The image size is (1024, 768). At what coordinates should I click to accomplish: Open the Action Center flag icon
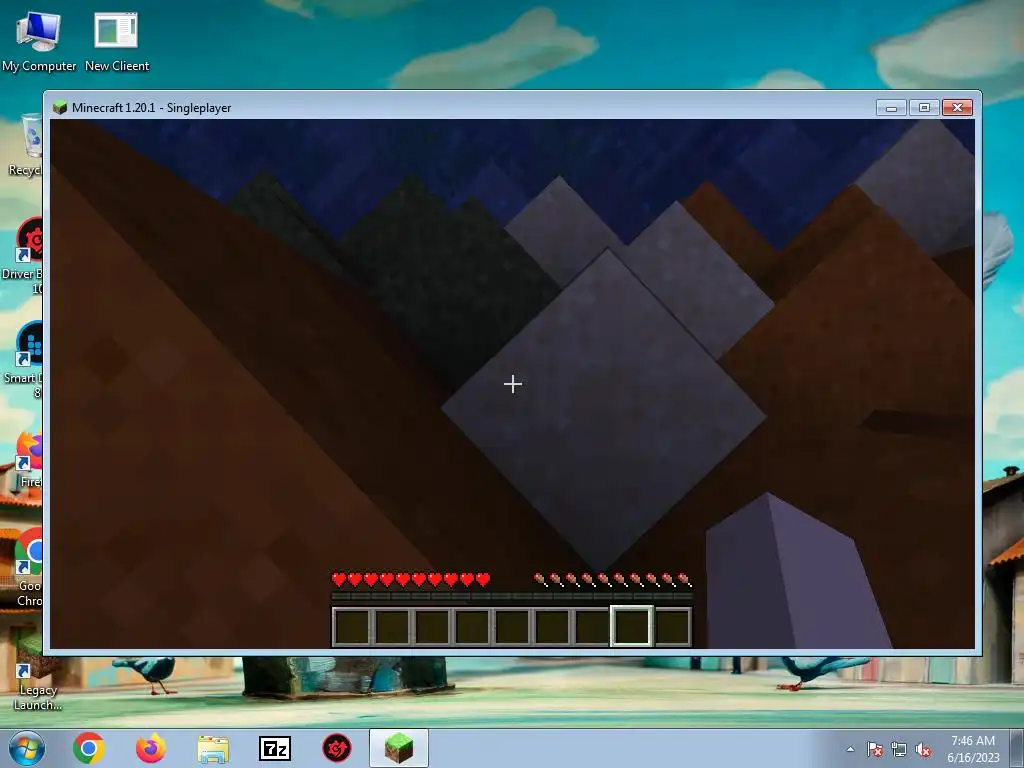[875, 749]
